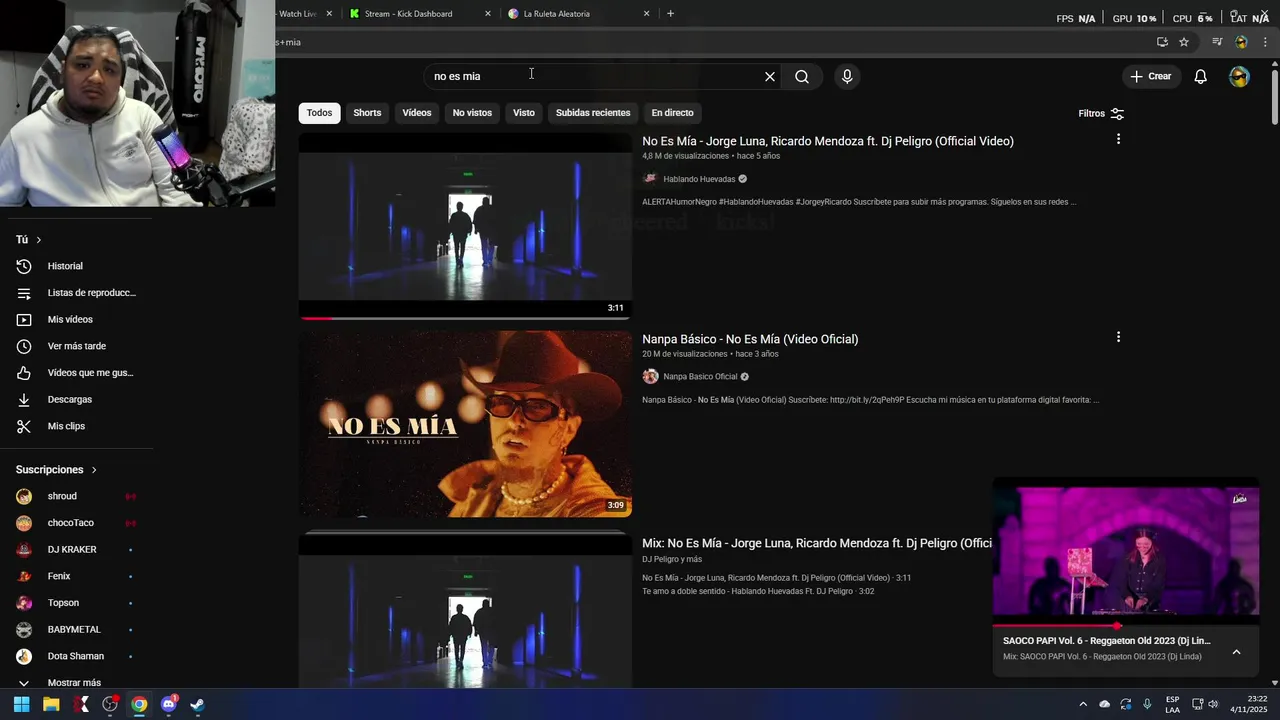Switch to Stream - Kick Dashboard tab
The image size is (1280, 720).
[x=408, y=14]
